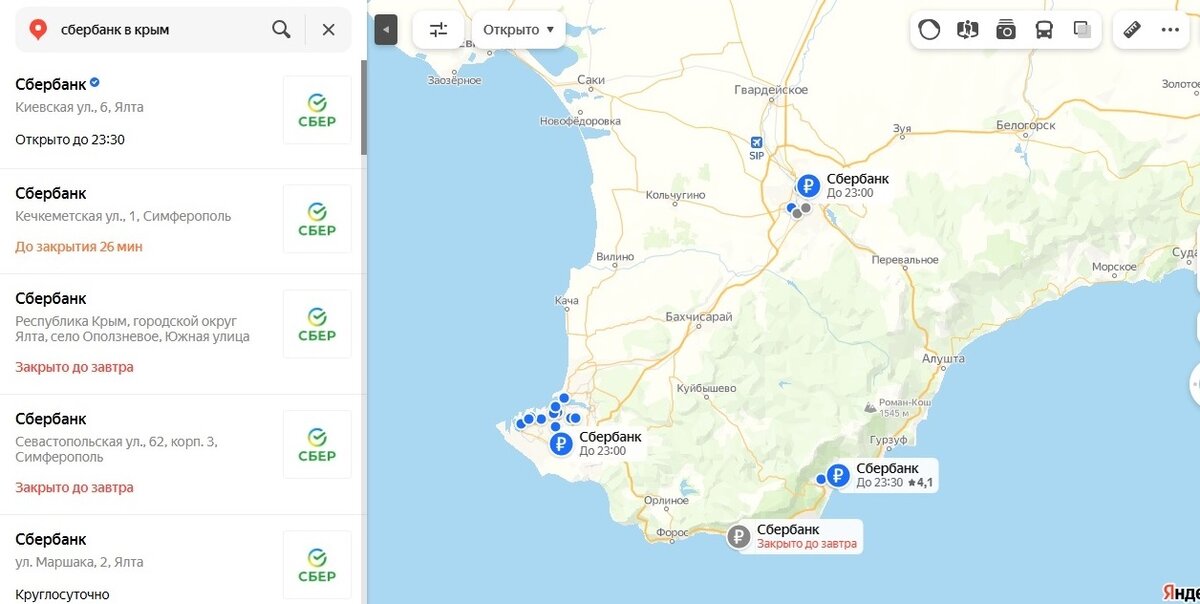Click Sber logo thumbnail for Оползневое result
1200x604 pixels.
pyautogui.click(x=317, y=324)
